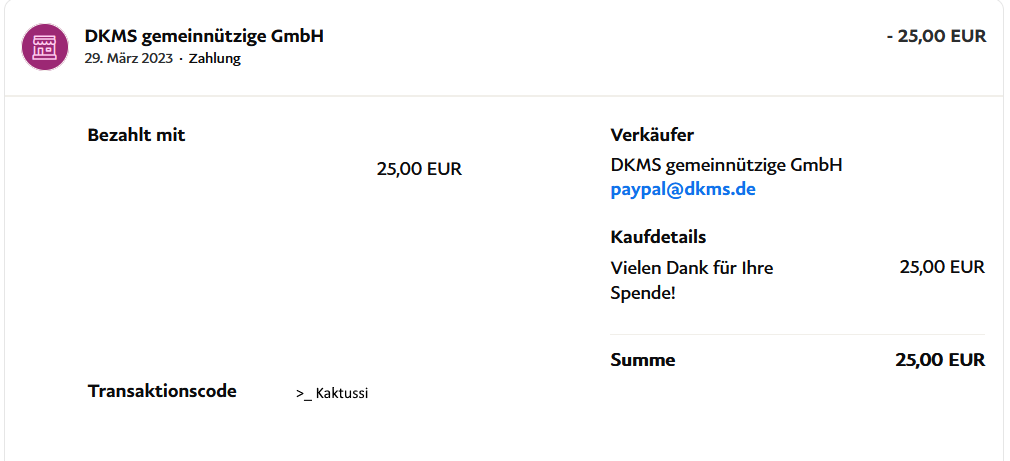Click the >_ prompt symbol before Kaktussi

tap(303, 394)
